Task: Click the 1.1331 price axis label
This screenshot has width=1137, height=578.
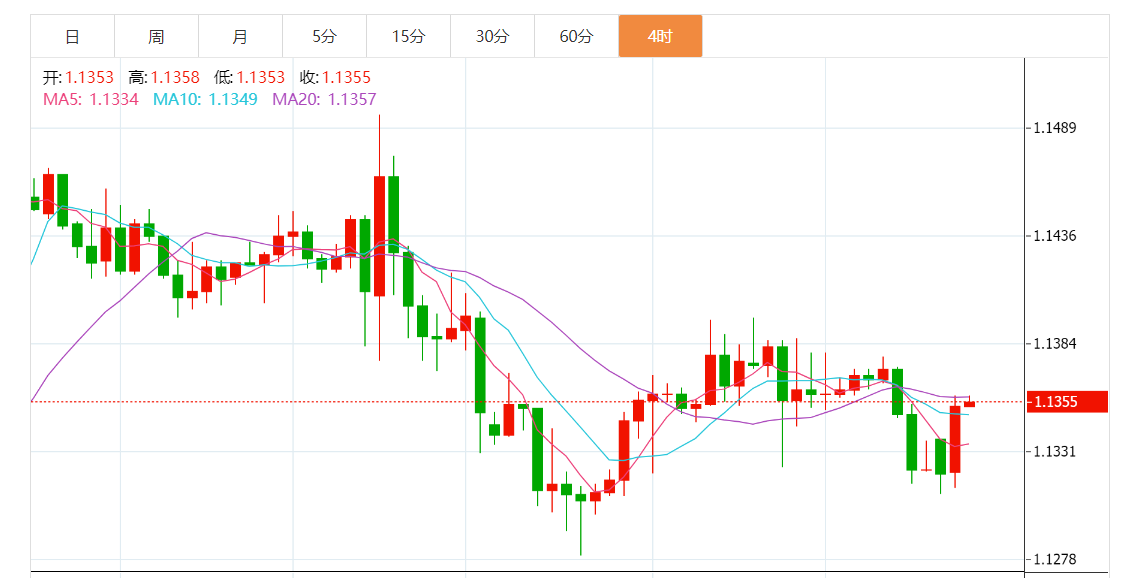Action: point(1054,452)
